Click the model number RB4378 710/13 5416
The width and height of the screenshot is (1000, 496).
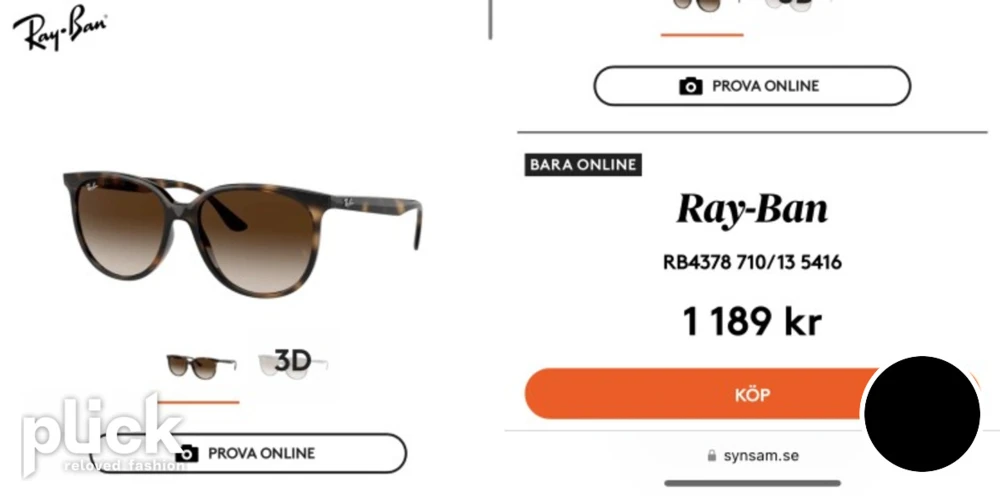click(x=753, y=262)
